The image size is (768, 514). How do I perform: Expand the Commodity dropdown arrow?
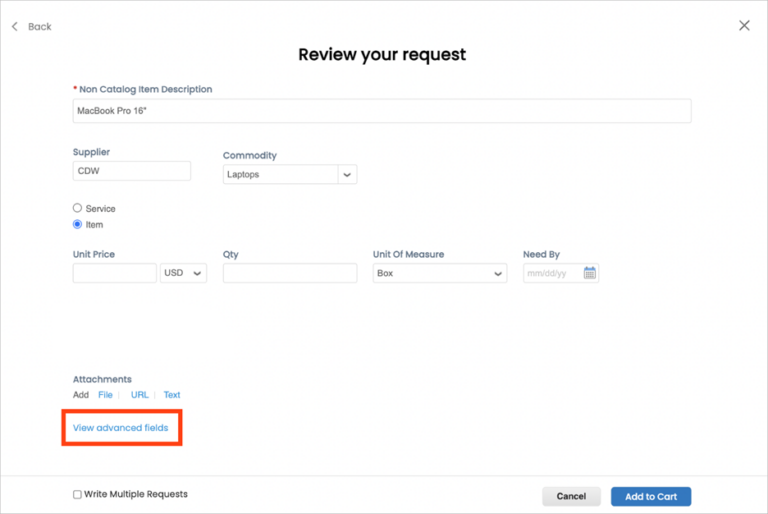pos(347,174)
